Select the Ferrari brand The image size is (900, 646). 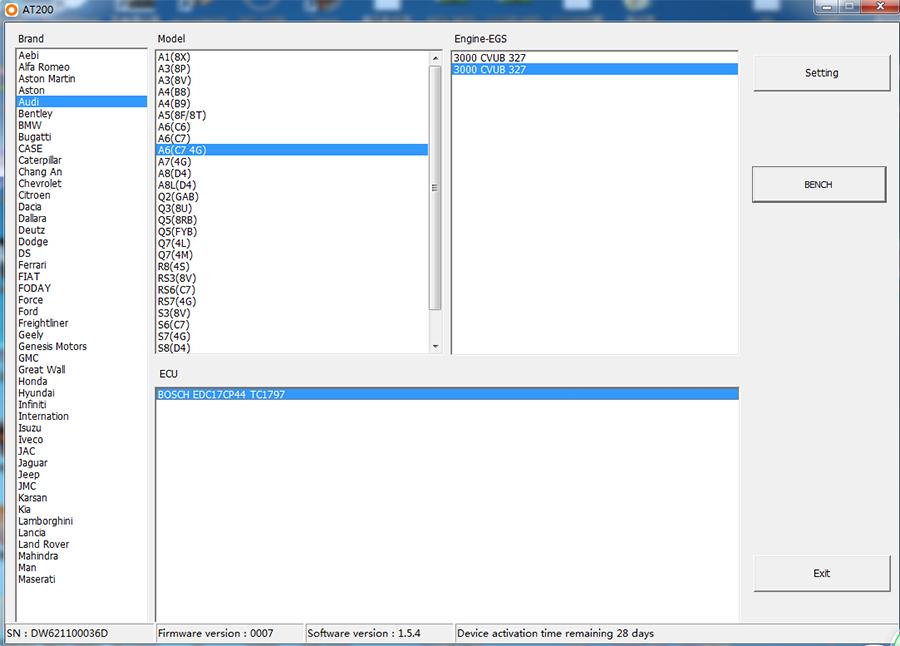coord(36,264)
